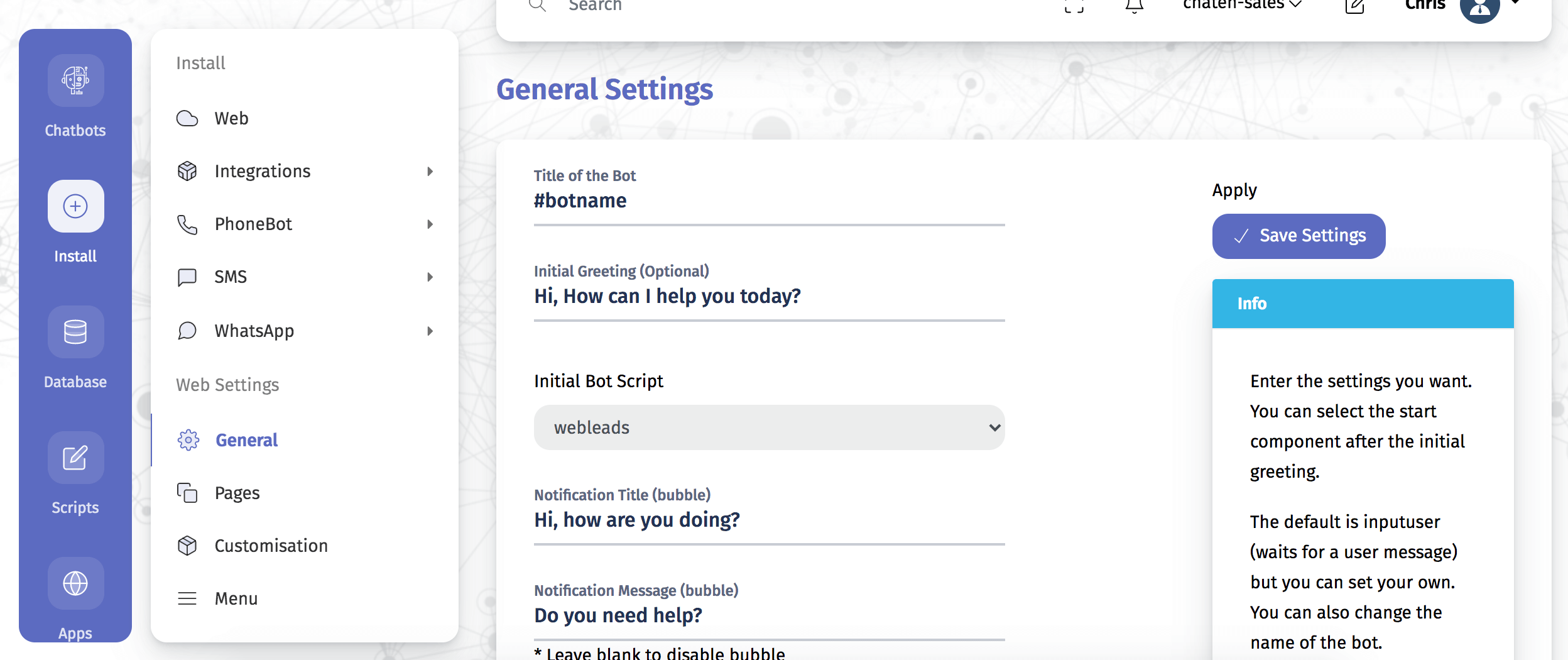
Task: Click the Chris profile avatar
Action: pos(1479,9)
